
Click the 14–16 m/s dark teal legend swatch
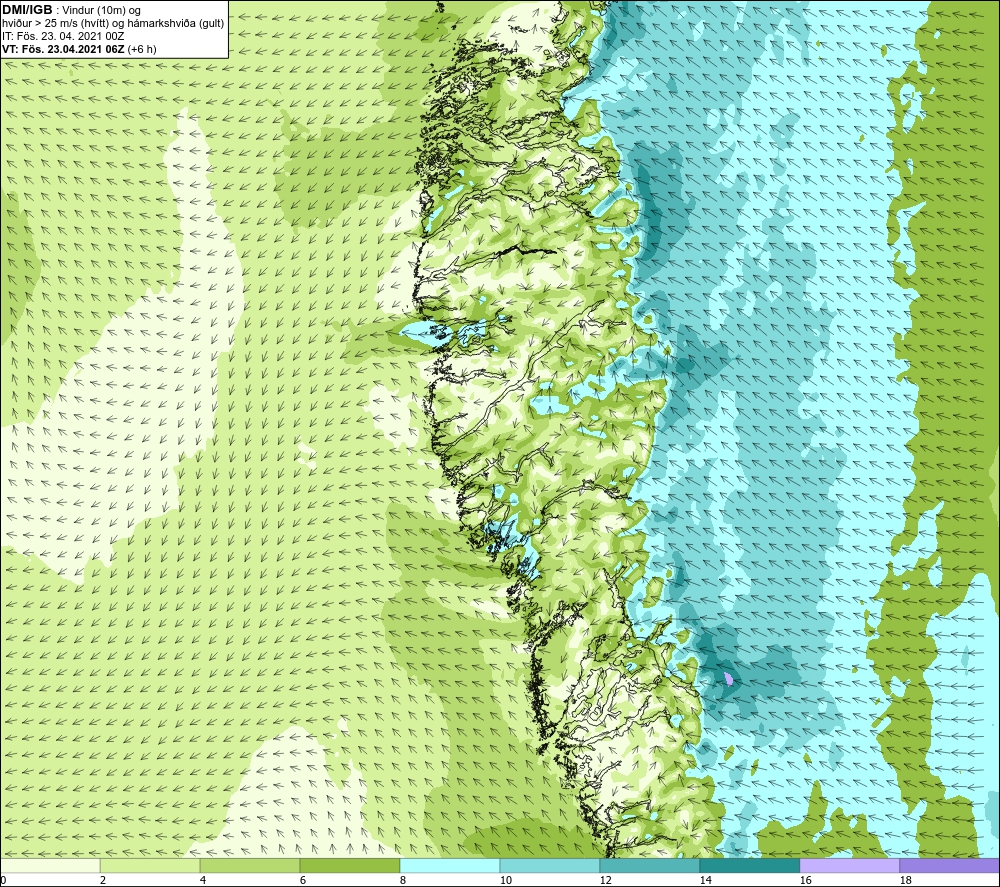[749, 865]
